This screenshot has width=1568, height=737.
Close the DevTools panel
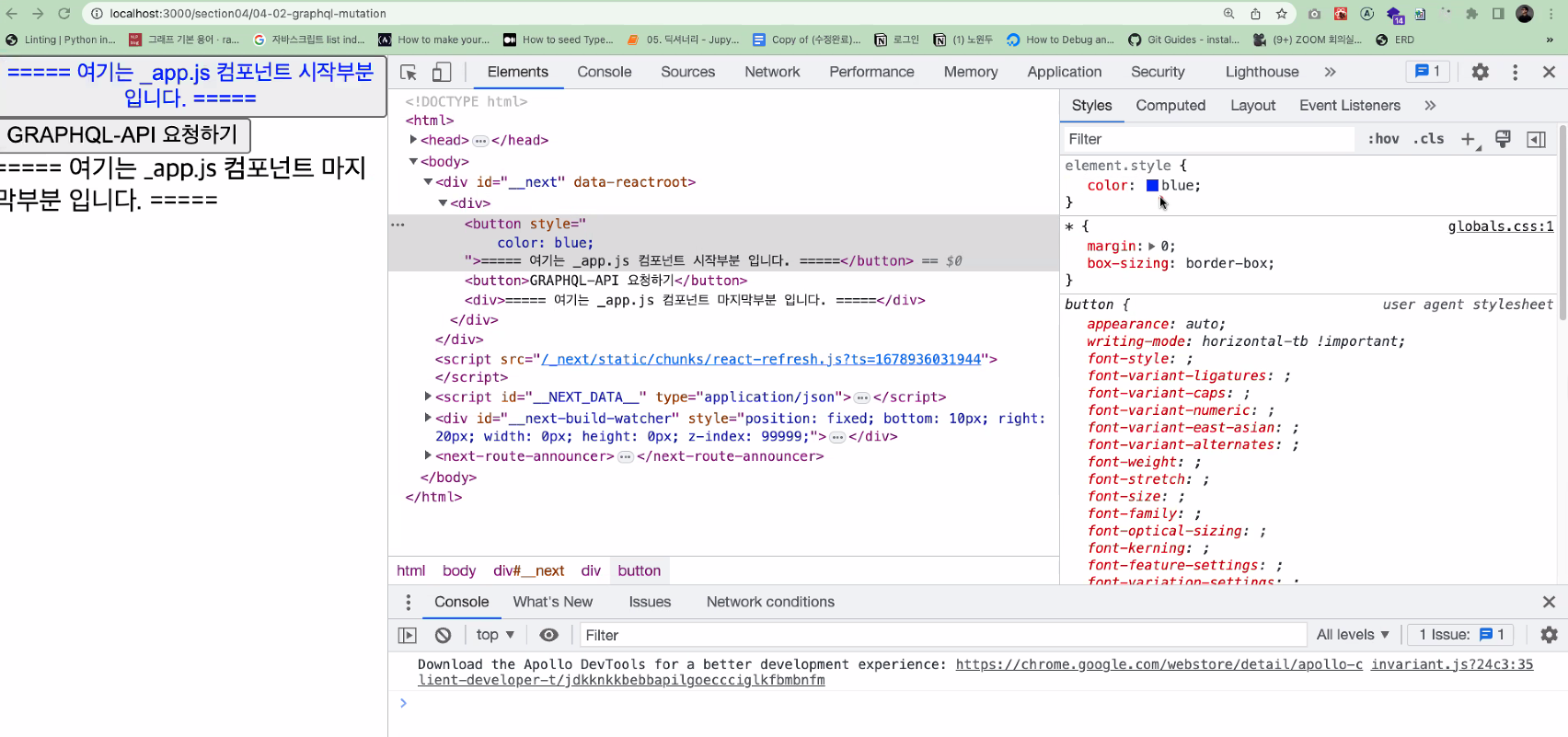tap(1549, 72)
